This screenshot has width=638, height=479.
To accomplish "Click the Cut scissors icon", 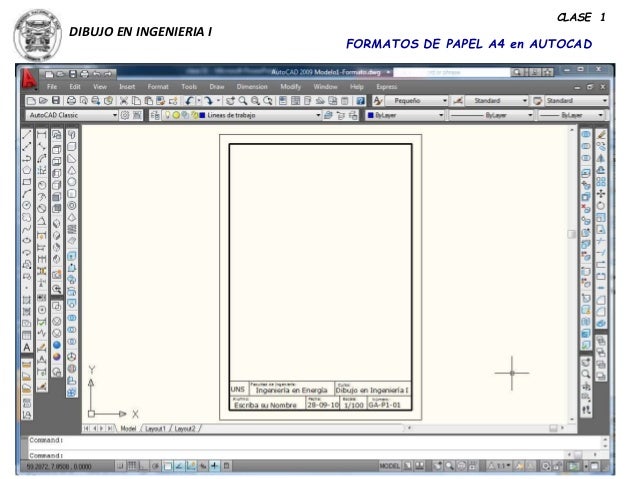I will [124, 101].
